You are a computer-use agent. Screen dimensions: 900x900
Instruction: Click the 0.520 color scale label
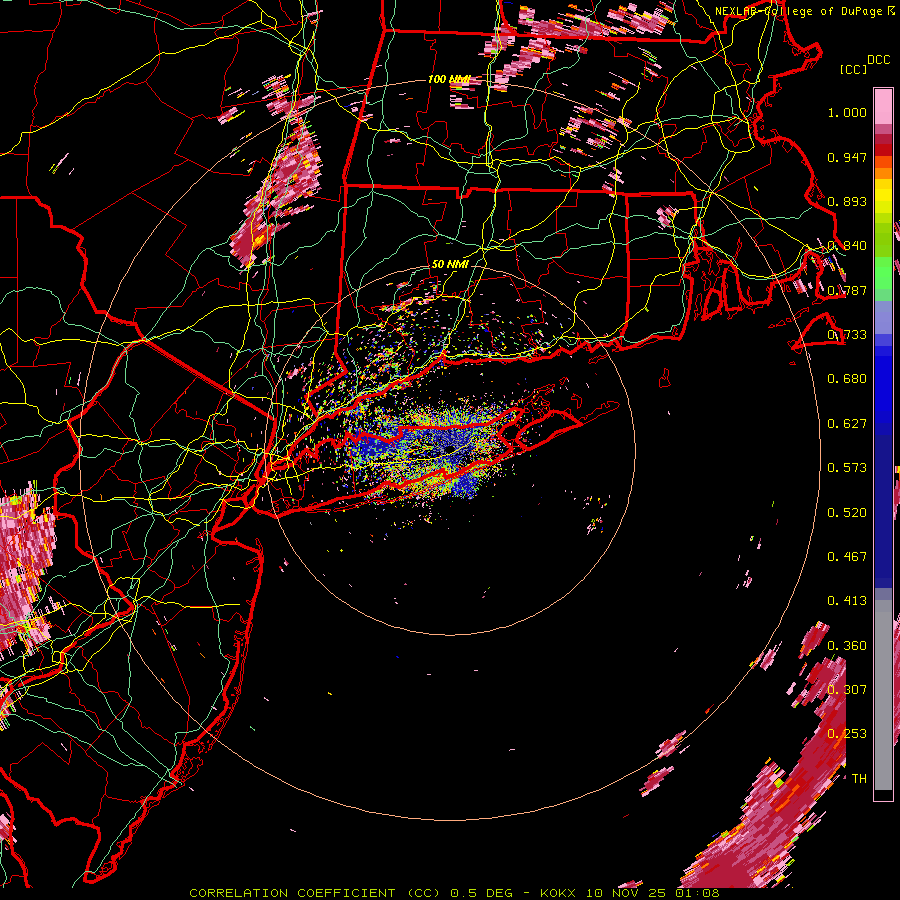pyautogui.click(x=847, y=512)
